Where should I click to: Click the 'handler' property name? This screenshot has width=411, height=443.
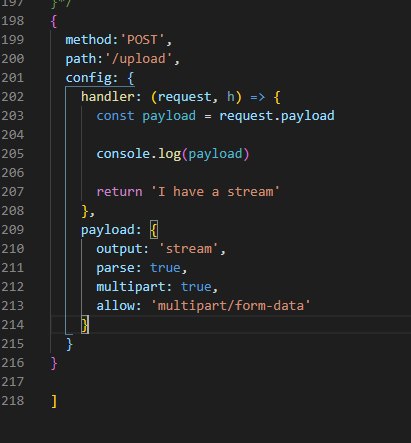pyautogui.click(x=108, y=97)
